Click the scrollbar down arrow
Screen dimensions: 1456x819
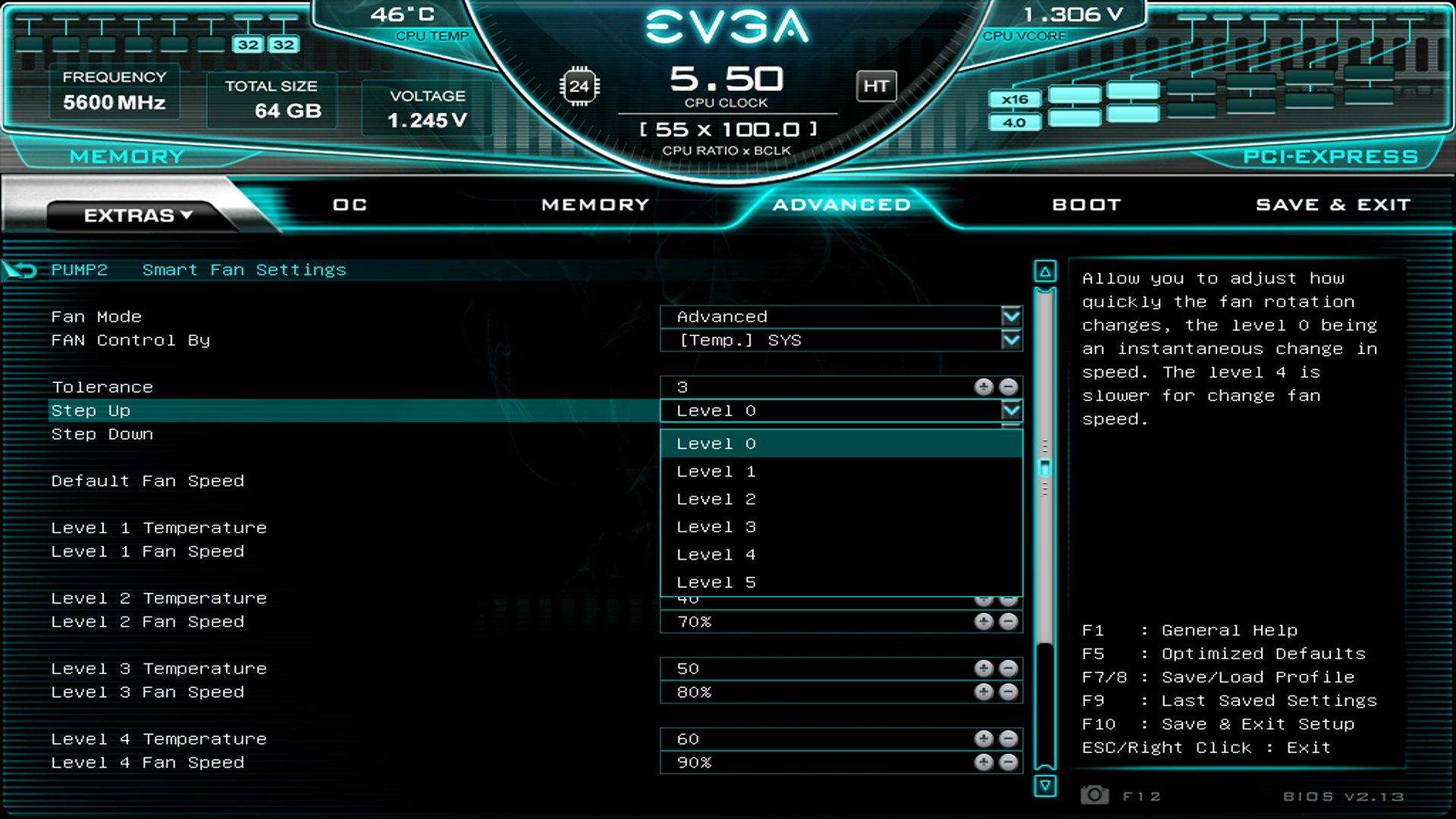[x=1045, y=787]
